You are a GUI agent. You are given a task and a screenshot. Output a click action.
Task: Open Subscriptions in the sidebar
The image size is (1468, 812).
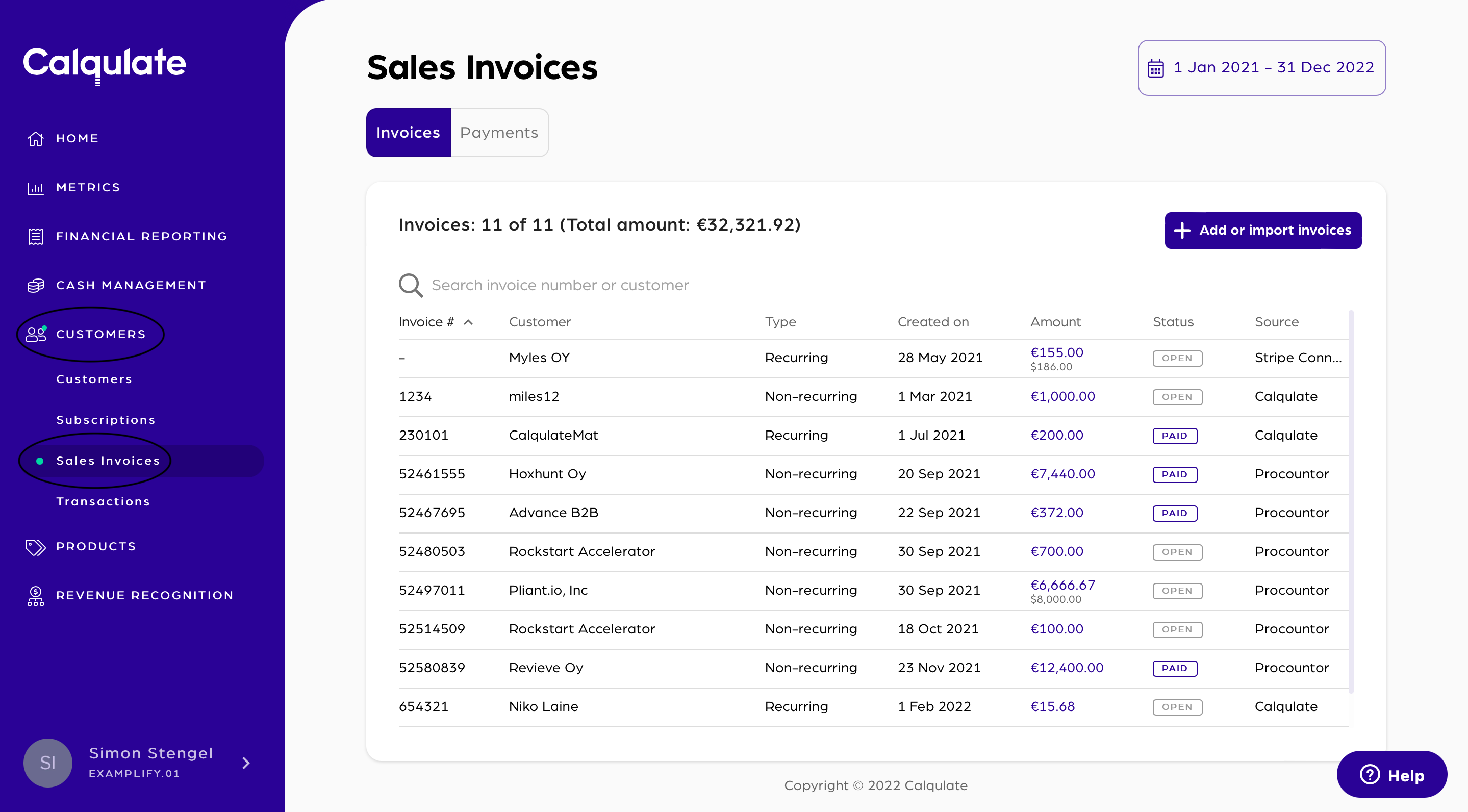(106, 420)
